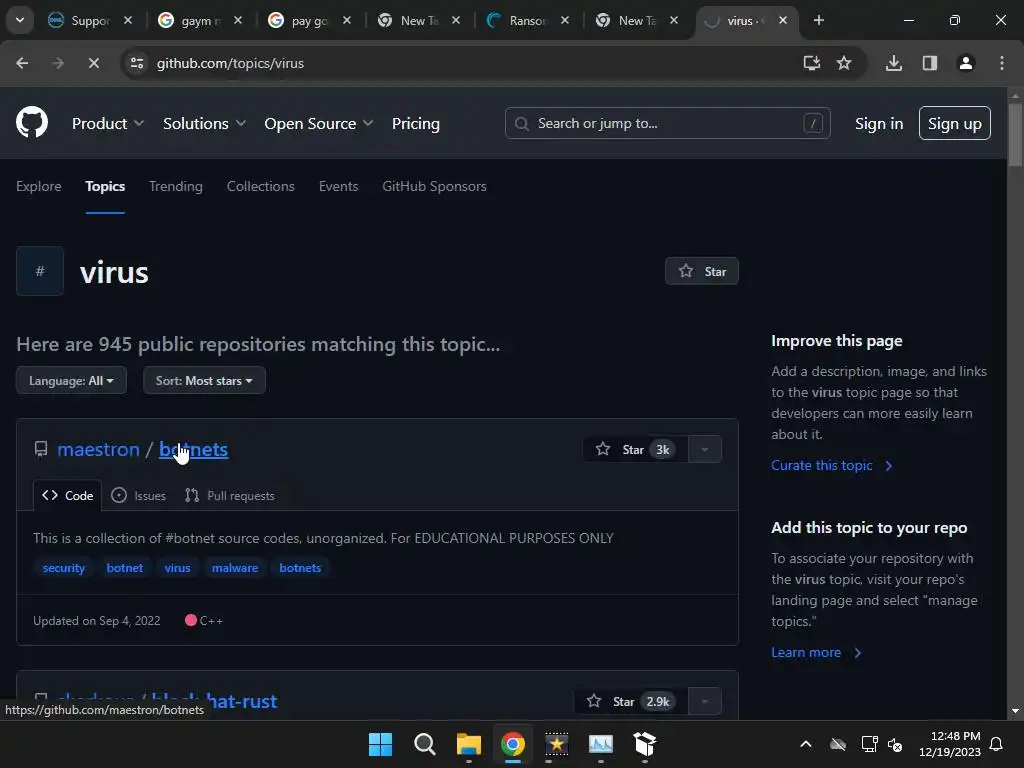The height and width of the screenshot is (768, 1024).
Task: Open Pull requests of botnets repo
Action: coord(230,496)
